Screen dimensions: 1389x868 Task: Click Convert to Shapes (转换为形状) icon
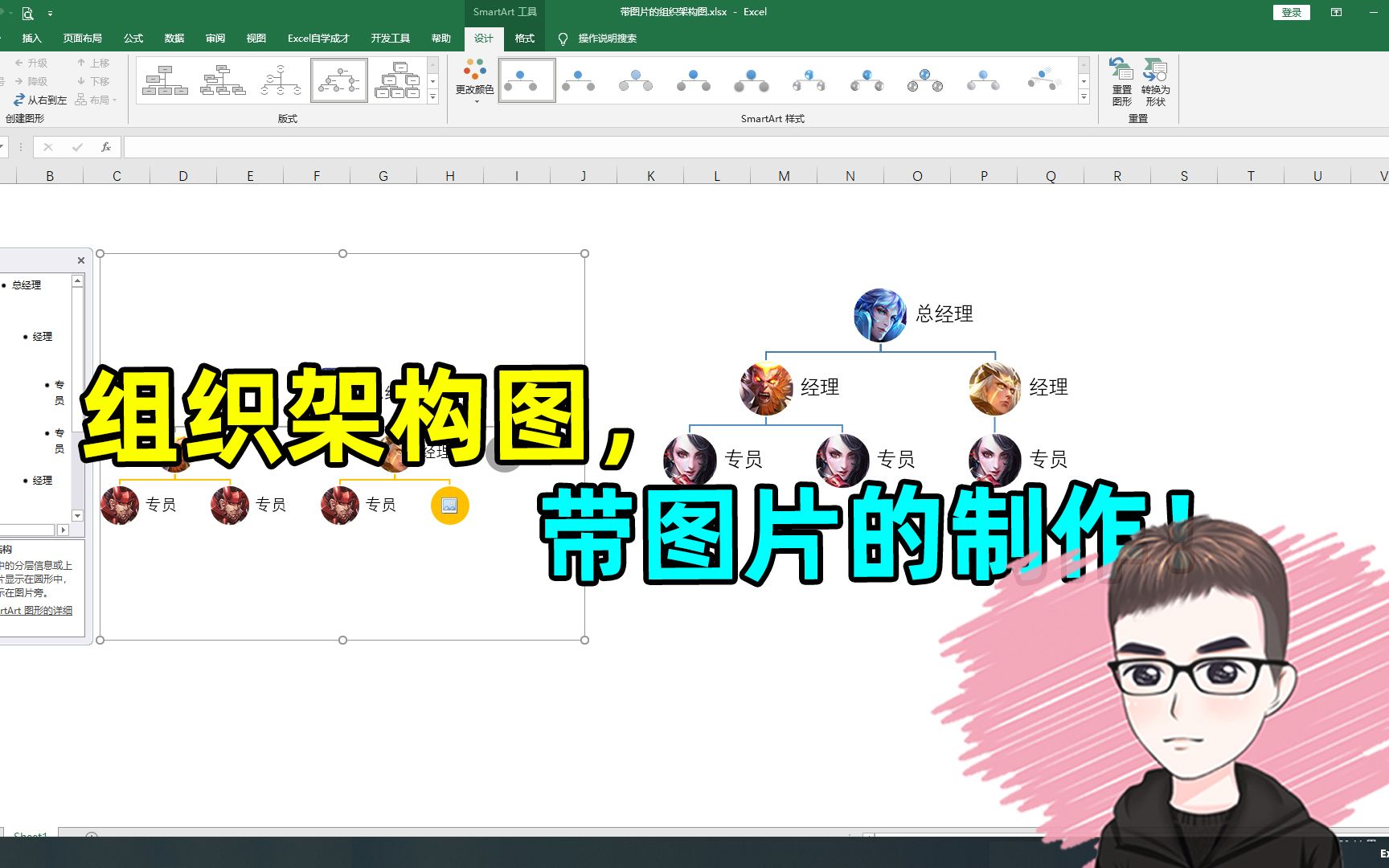pos(1155,81)
